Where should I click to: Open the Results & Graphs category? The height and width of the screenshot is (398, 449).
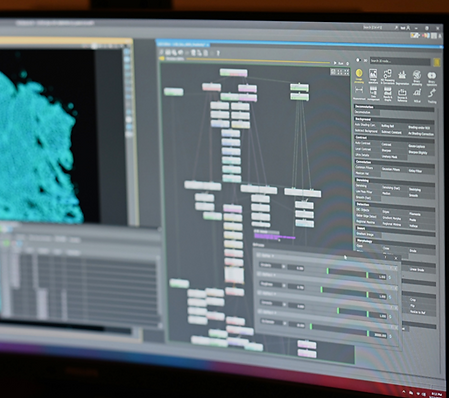[387, 94]
